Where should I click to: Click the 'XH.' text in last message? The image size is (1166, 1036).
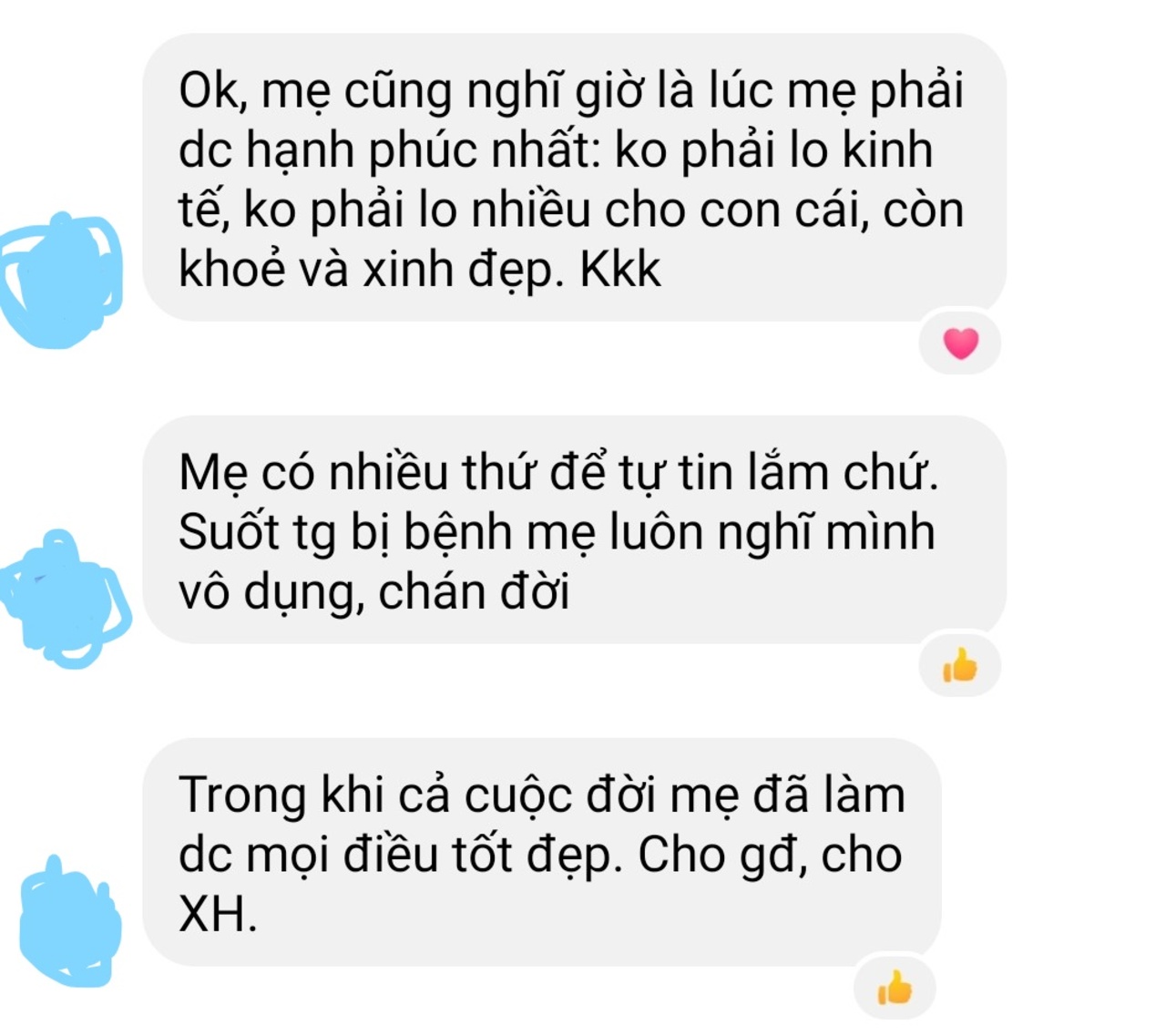tap(218, 913)
